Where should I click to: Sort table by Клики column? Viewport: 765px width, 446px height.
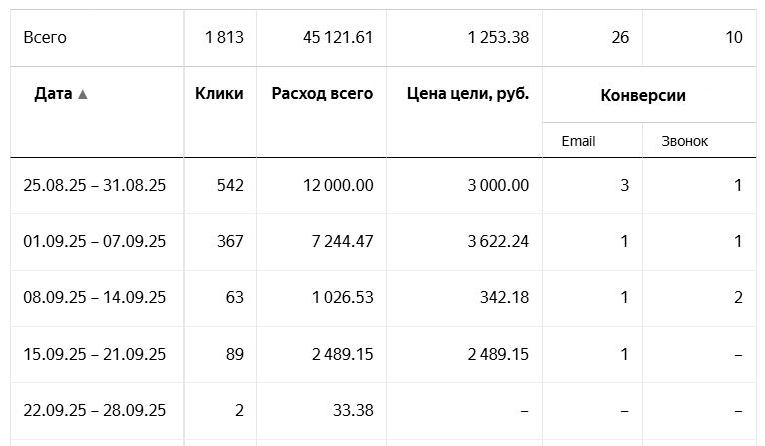pyautogui.click(x=219, y=94)
